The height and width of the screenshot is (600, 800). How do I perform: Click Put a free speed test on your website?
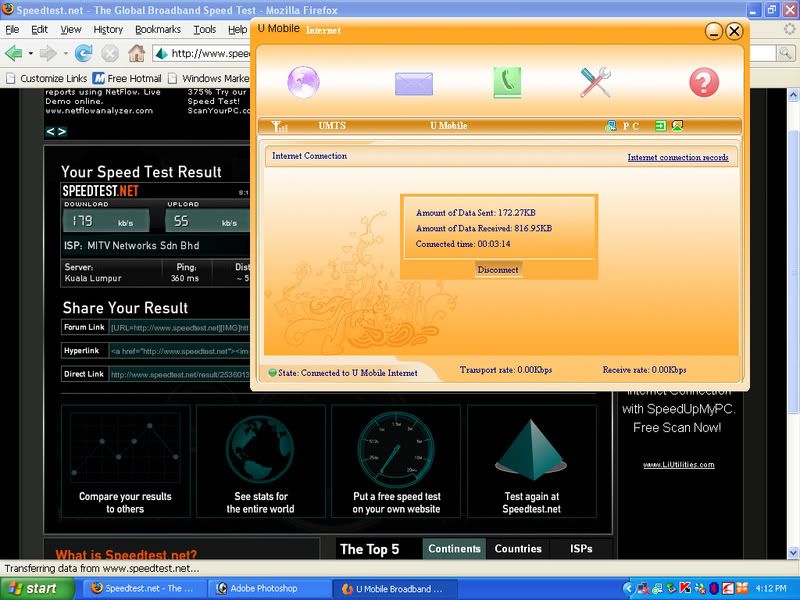pos(396,461)
